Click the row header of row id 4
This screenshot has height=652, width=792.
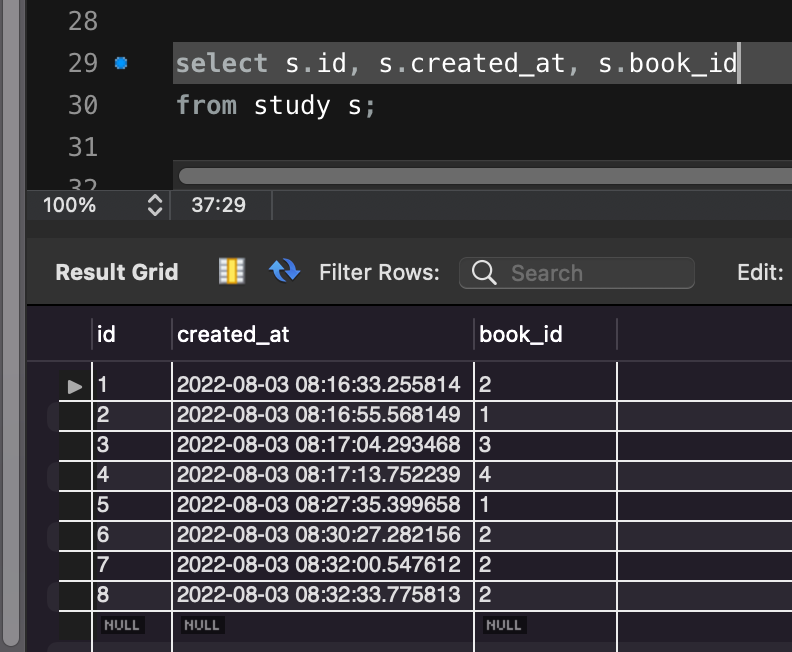(75, 475)
